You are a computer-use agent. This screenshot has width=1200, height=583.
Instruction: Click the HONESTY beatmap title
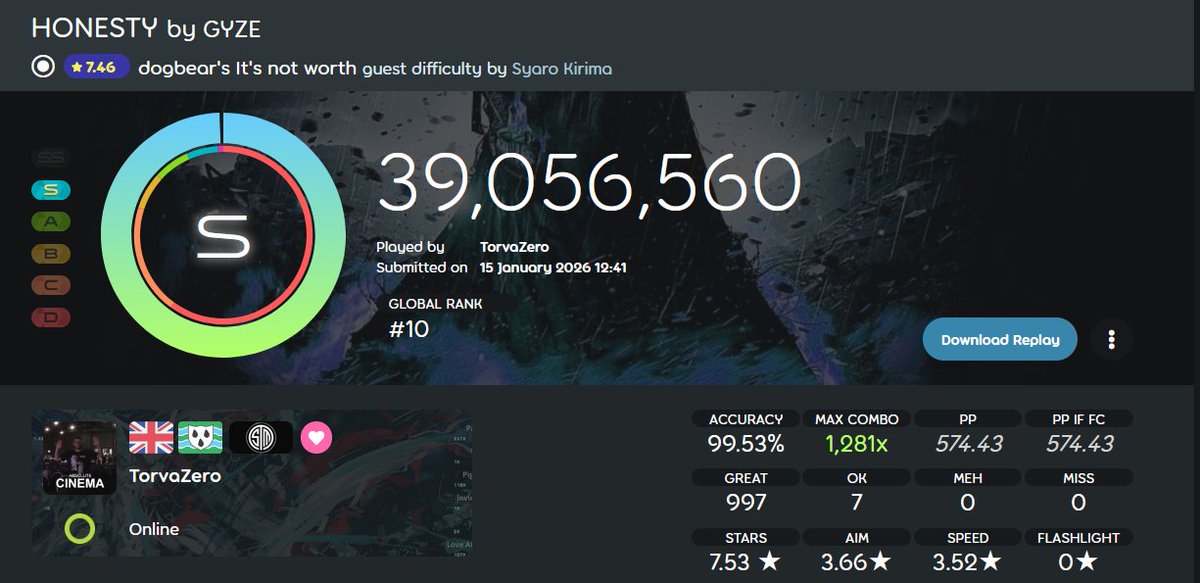(x=94, y=28)
